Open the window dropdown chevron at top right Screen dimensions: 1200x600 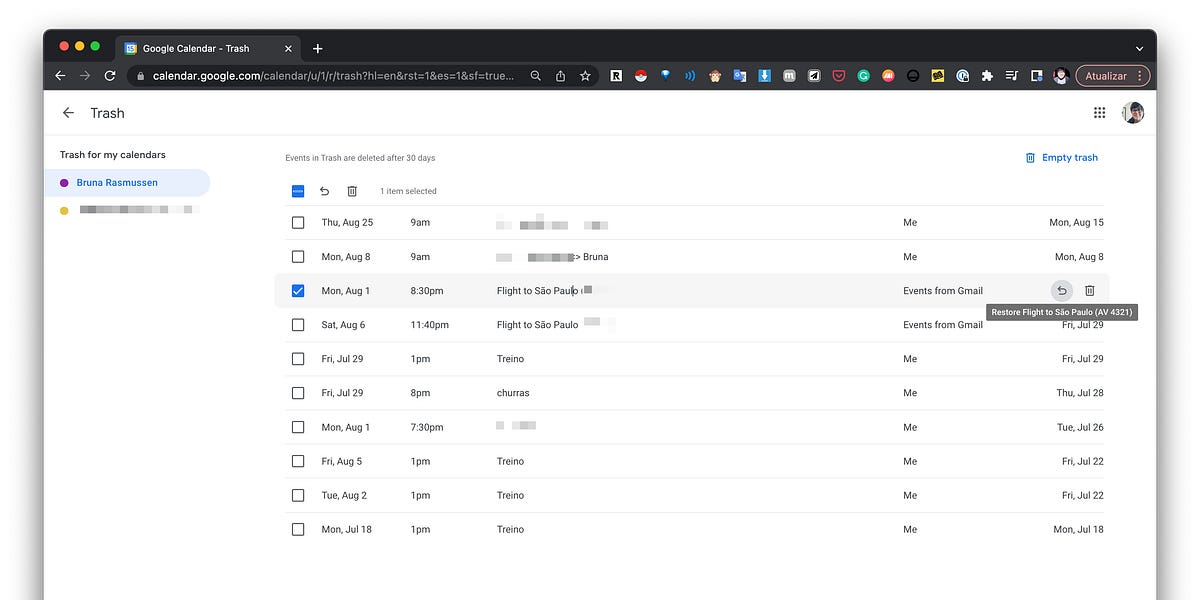(1139, 48)
